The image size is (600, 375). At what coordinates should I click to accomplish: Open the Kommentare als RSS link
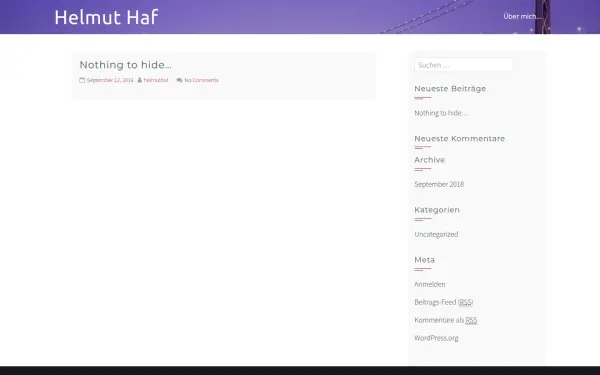coord(446,320)
